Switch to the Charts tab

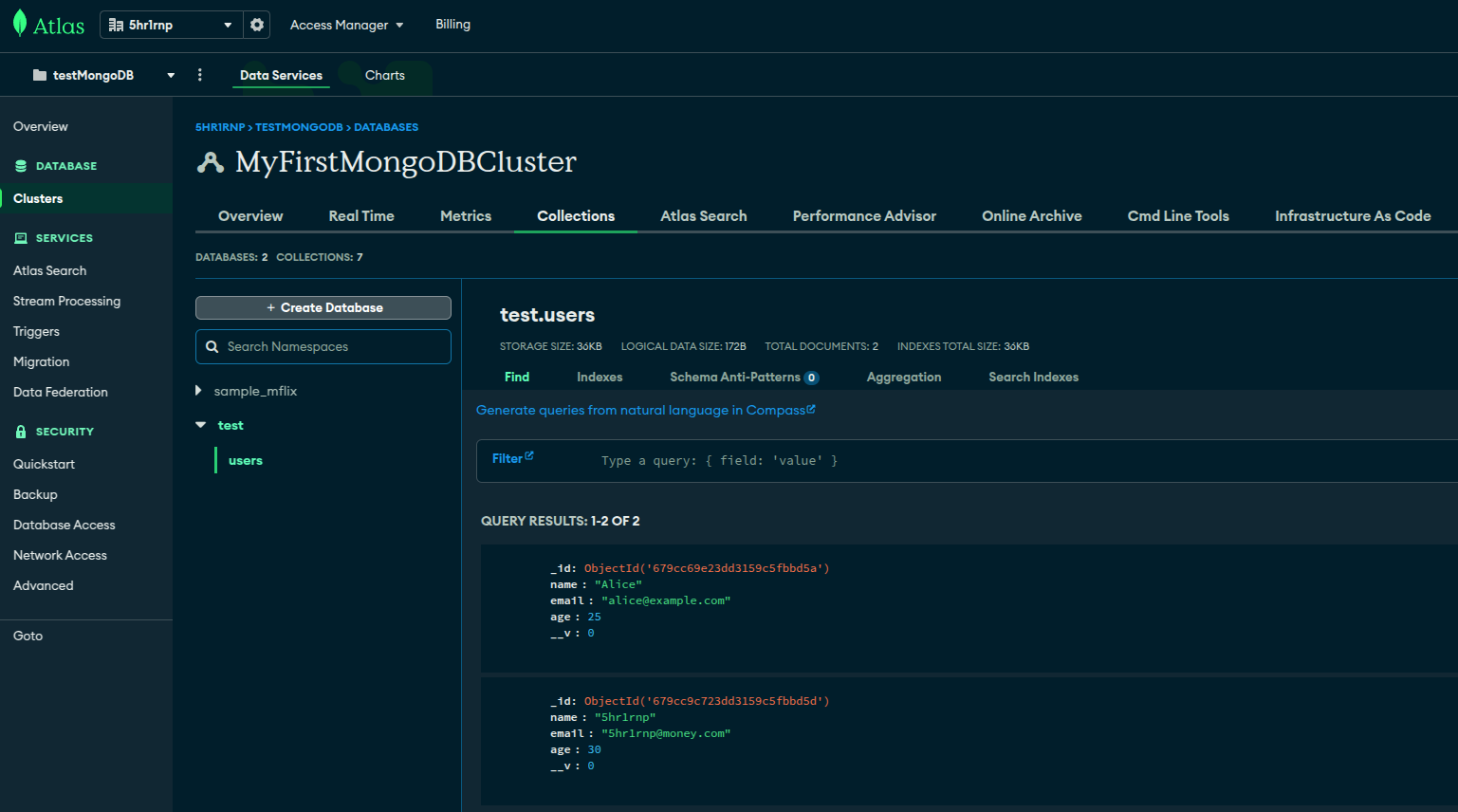tap(385, 75)
